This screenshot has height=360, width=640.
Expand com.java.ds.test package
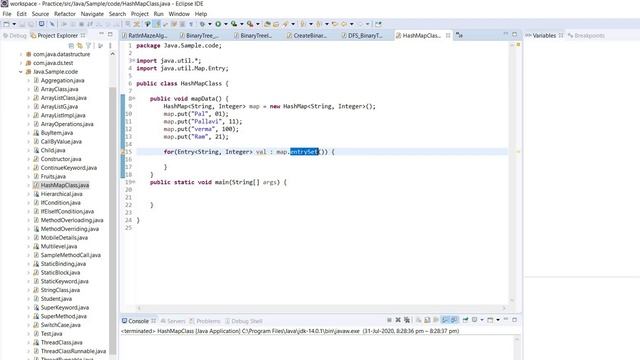pyautogui.click(x=21, y=63)
